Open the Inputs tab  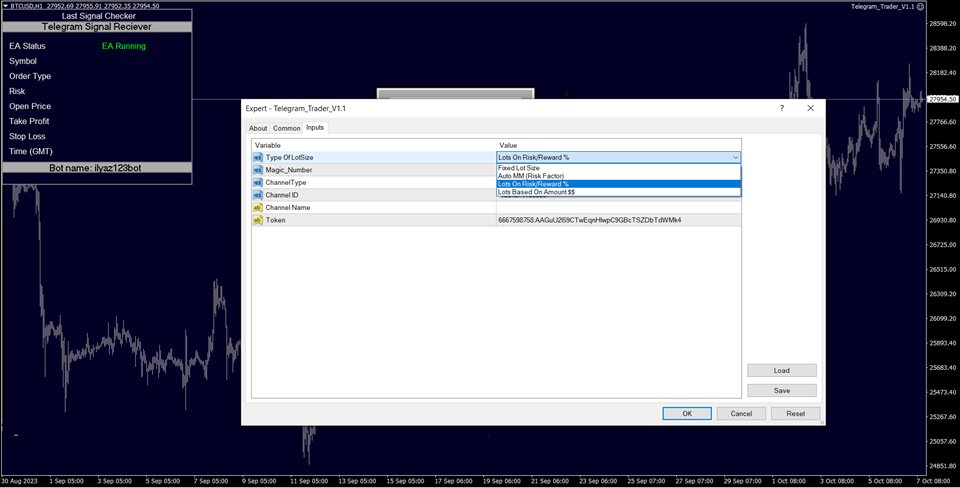(x=315, y=127)
